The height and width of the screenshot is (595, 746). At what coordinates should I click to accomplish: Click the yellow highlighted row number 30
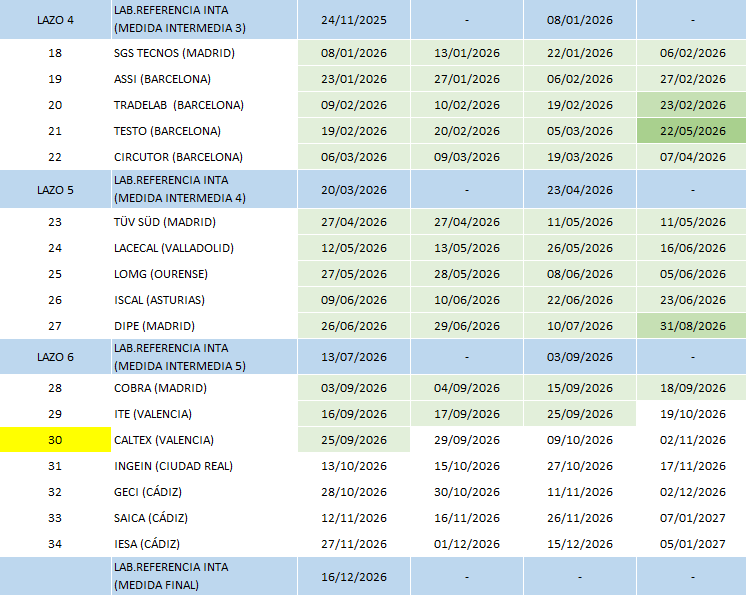click(55, 439)
